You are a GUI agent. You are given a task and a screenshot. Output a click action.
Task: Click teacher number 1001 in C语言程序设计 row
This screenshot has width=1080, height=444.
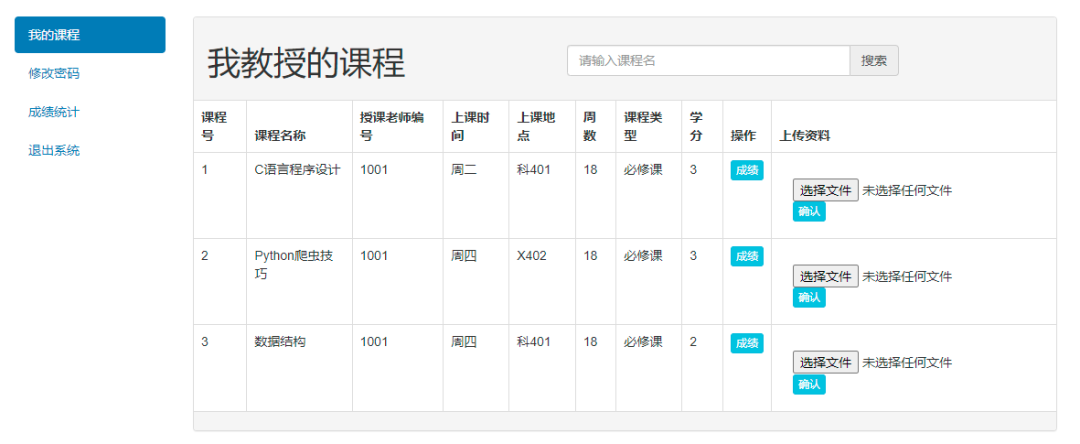(374, 170)
